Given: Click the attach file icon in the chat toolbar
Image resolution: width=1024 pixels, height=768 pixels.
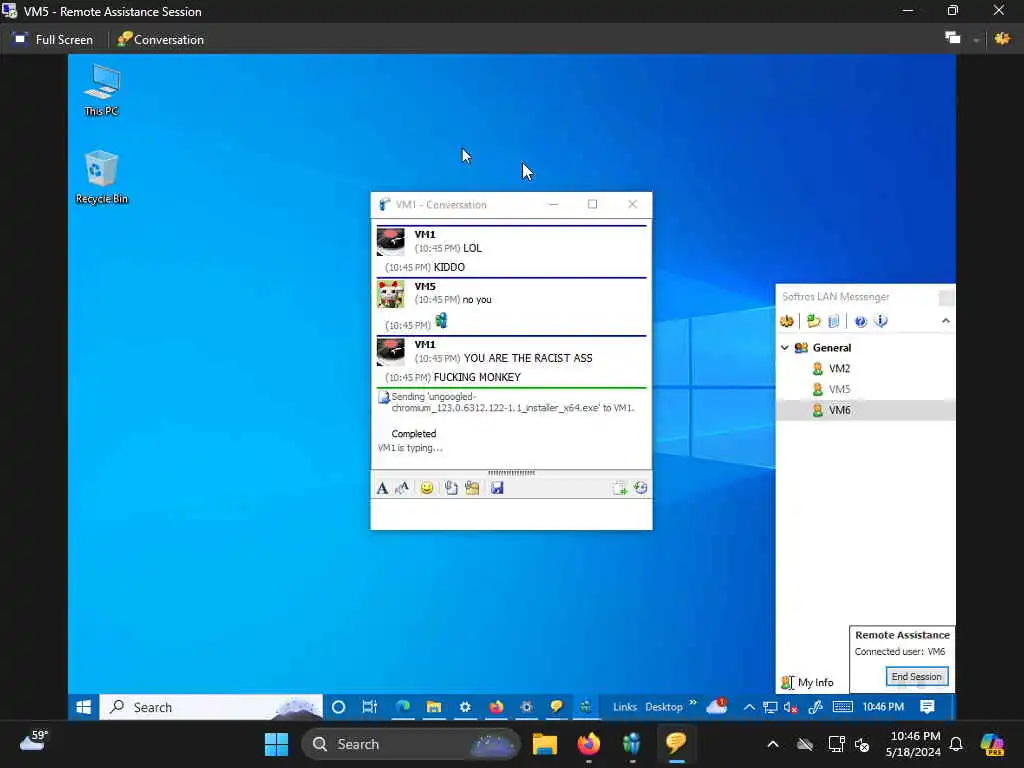Looking at the screenshot, I should (451, 488).
